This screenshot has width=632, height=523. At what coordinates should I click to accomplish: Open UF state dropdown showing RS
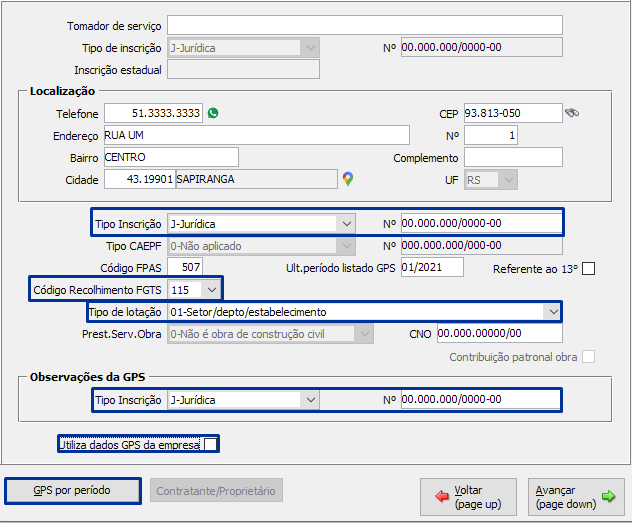508,180
